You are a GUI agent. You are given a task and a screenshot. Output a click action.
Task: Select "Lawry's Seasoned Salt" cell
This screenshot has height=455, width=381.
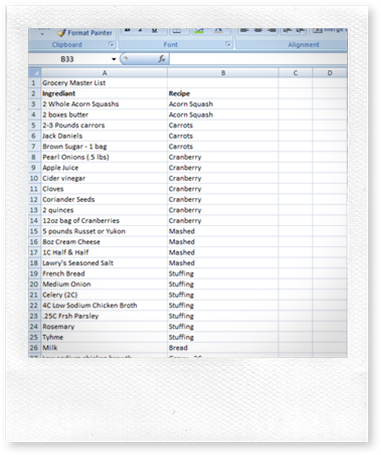(104, 263)
